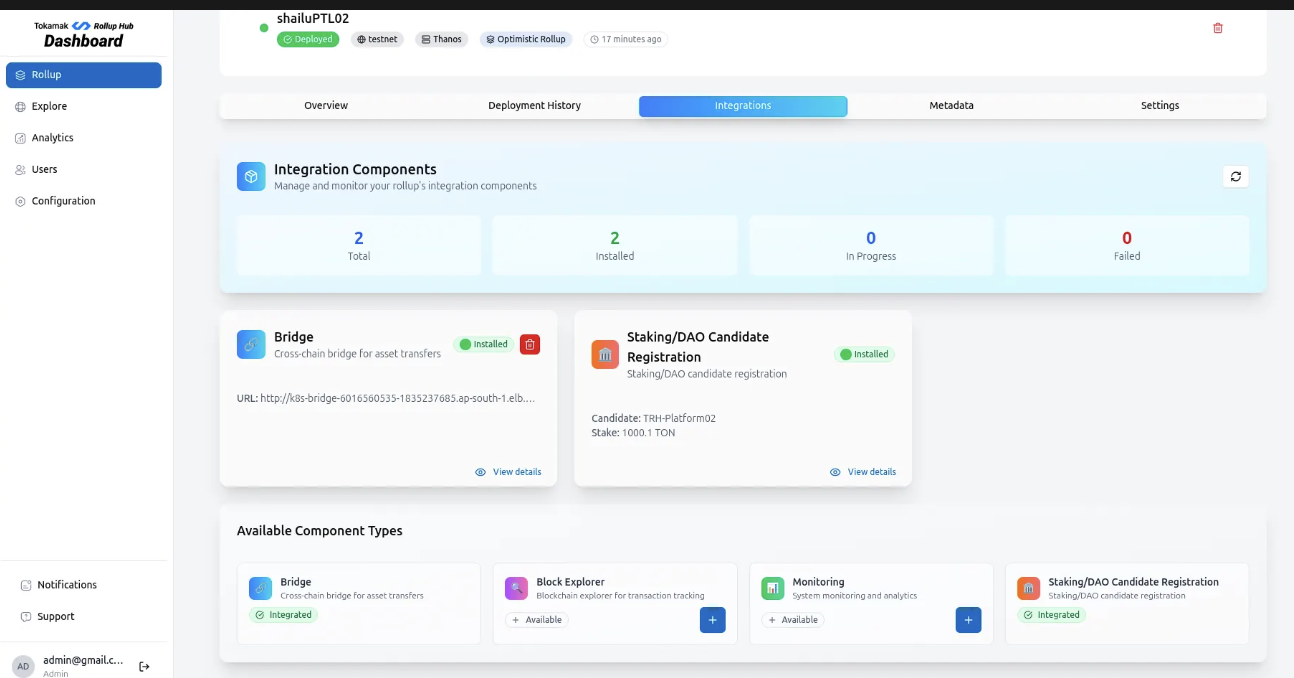This screenshot has height=678, width=1294.
Task: Open the Metadata tab
Action: pos(951,106)
